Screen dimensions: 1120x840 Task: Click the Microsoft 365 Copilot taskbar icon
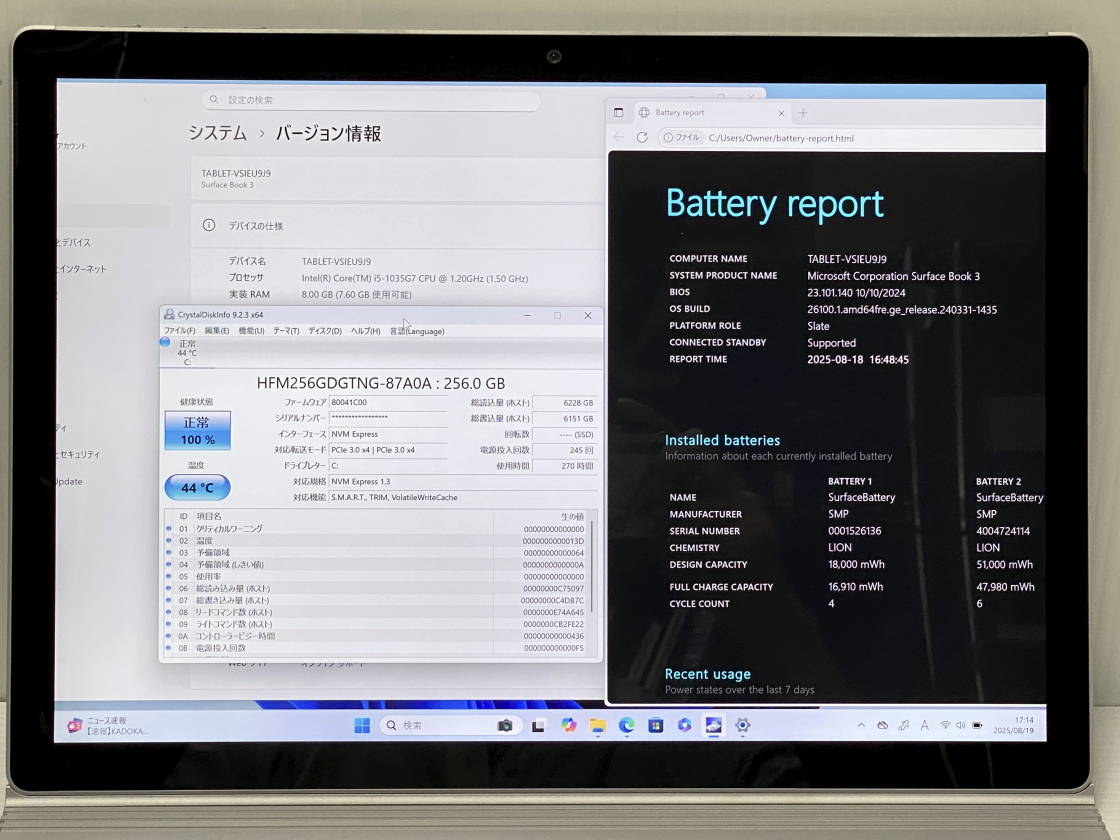684,726
